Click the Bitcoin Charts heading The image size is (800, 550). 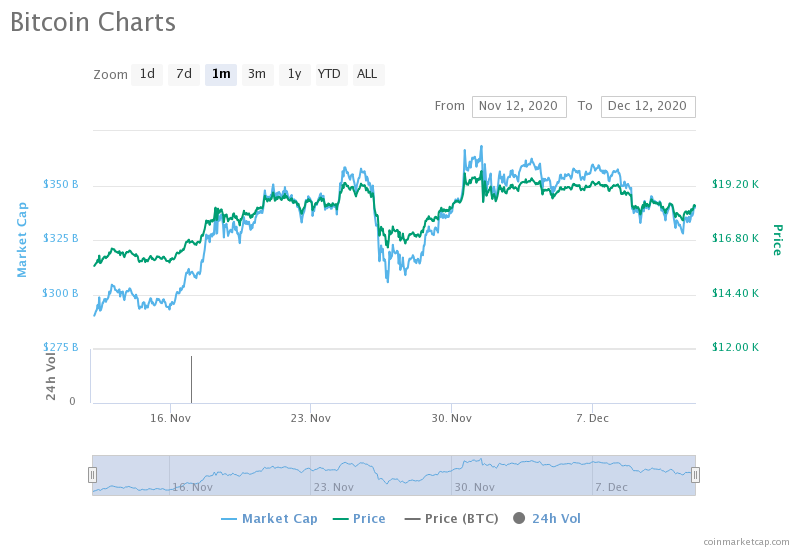tap(93, 22)
